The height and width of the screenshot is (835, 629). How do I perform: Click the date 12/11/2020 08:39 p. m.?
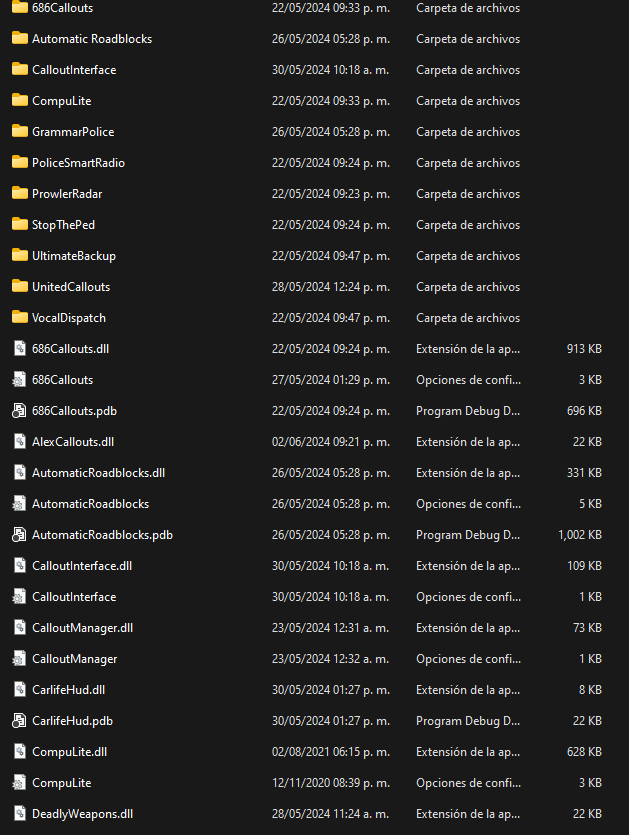coord(331,782)
